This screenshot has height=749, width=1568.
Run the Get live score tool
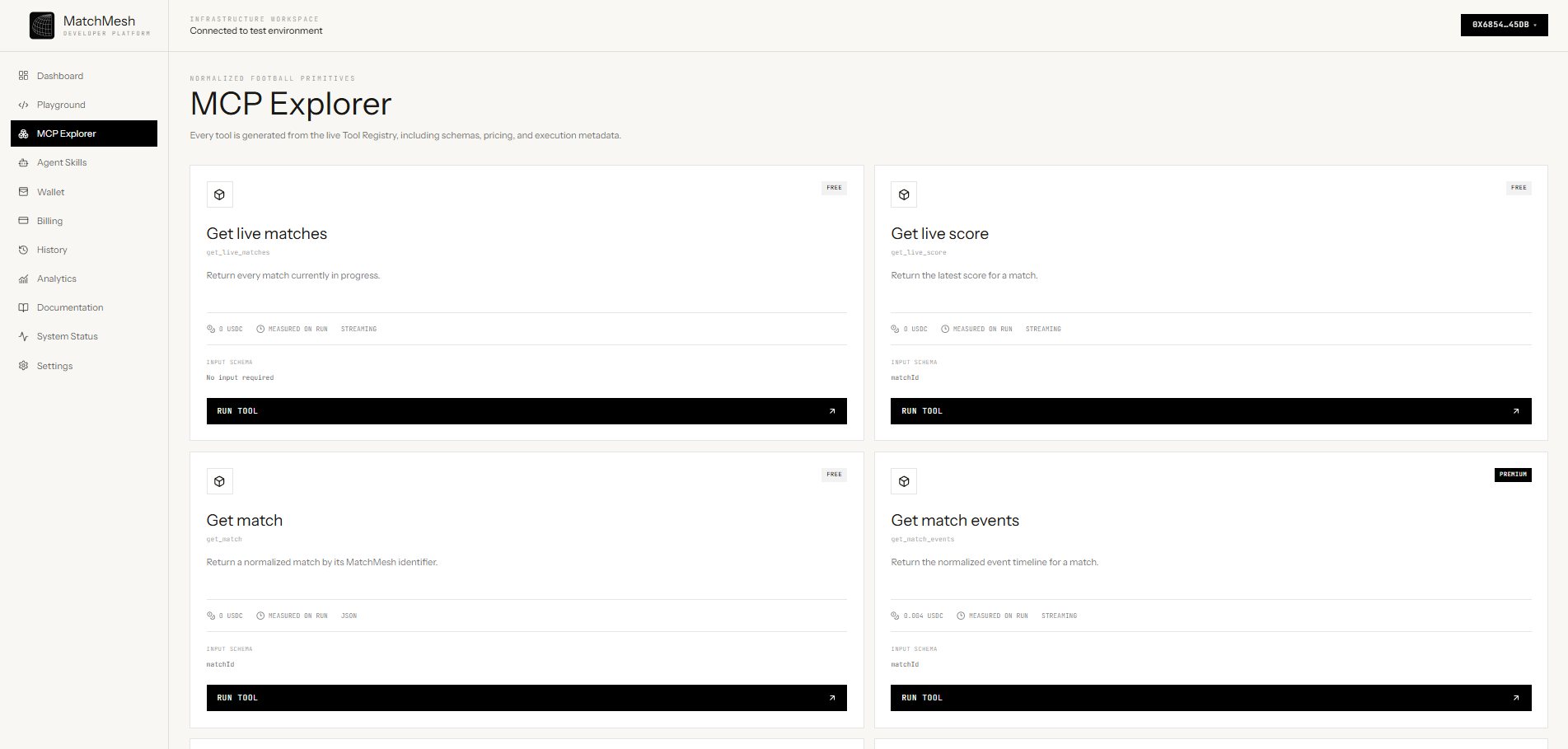click(x=1210, y=411)
